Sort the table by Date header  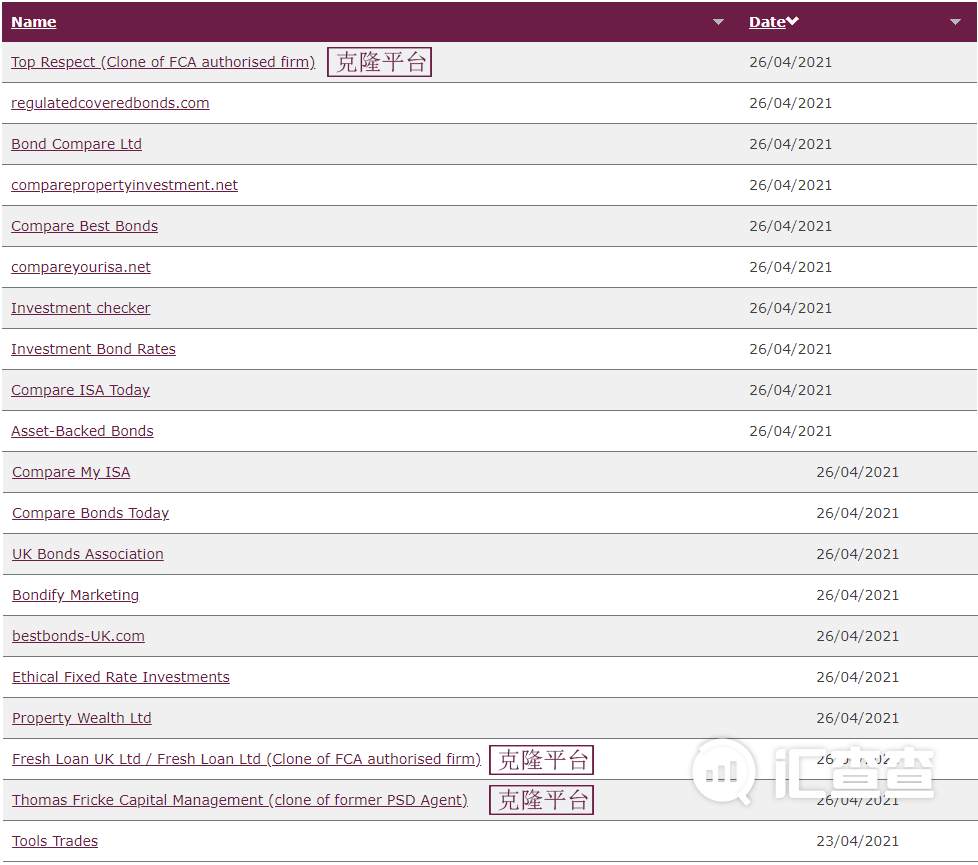pos(767,22)
